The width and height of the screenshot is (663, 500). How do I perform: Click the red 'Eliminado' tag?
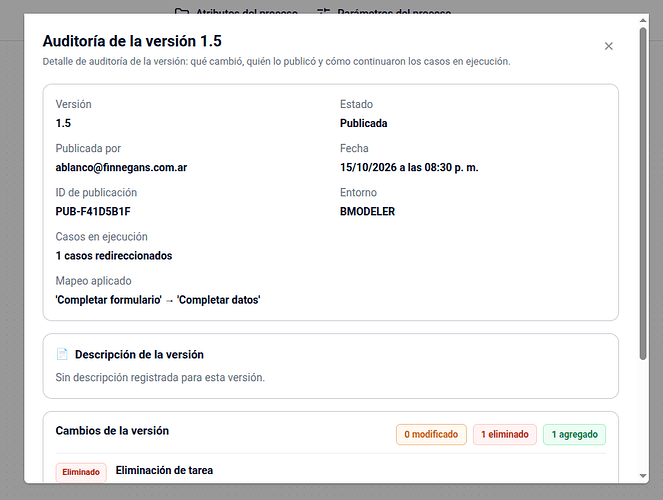[81, 472]
